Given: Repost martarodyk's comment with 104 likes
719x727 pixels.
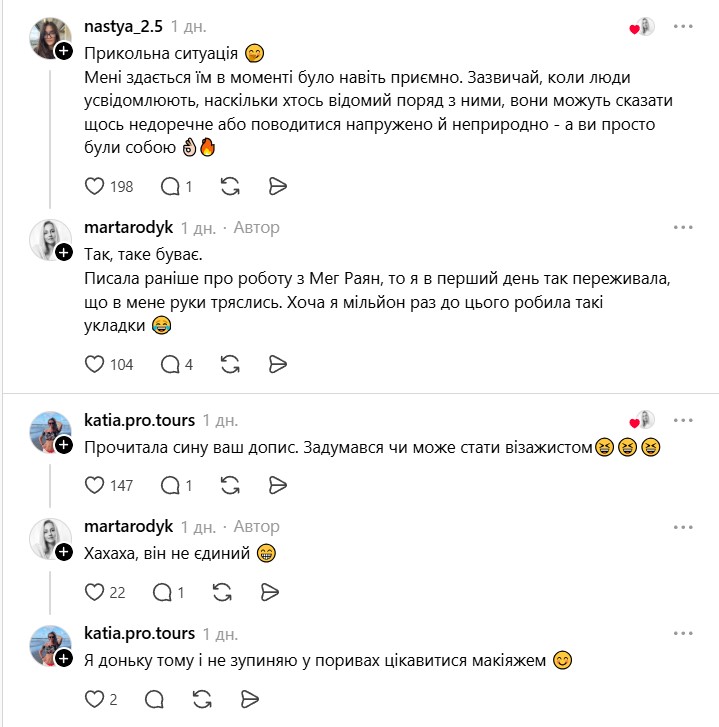Looking at the screenshot, I should point(229,364).
